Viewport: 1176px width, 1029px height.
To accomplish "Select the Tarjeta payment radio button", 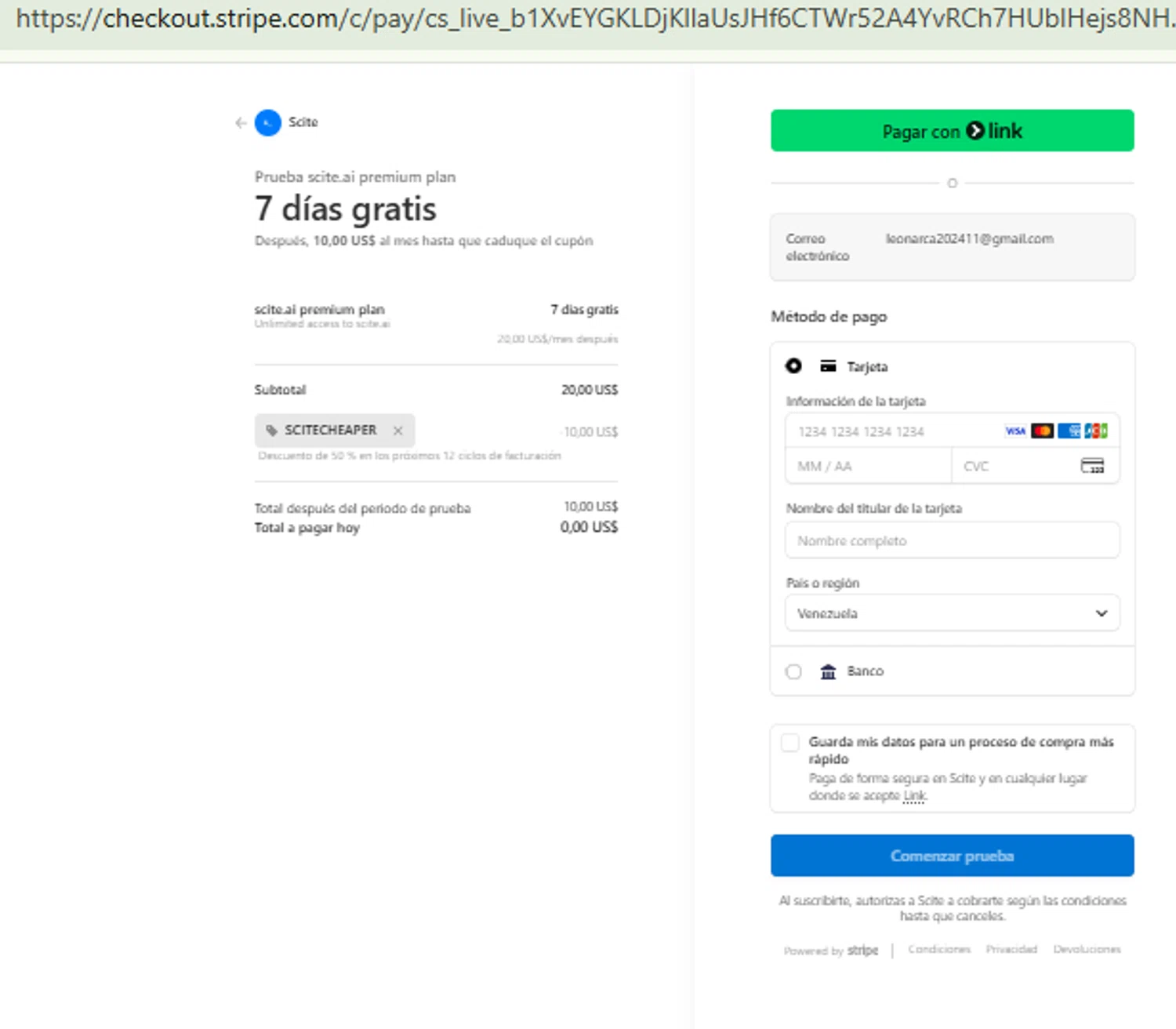I will click(x=793, y=366).
